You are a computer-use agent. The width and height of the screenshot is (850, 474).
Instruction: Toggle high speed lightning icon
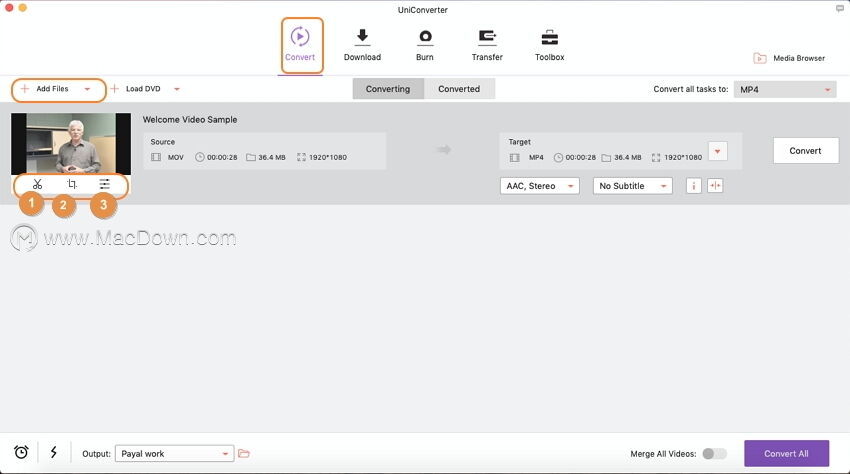click(x=54, y=452)
